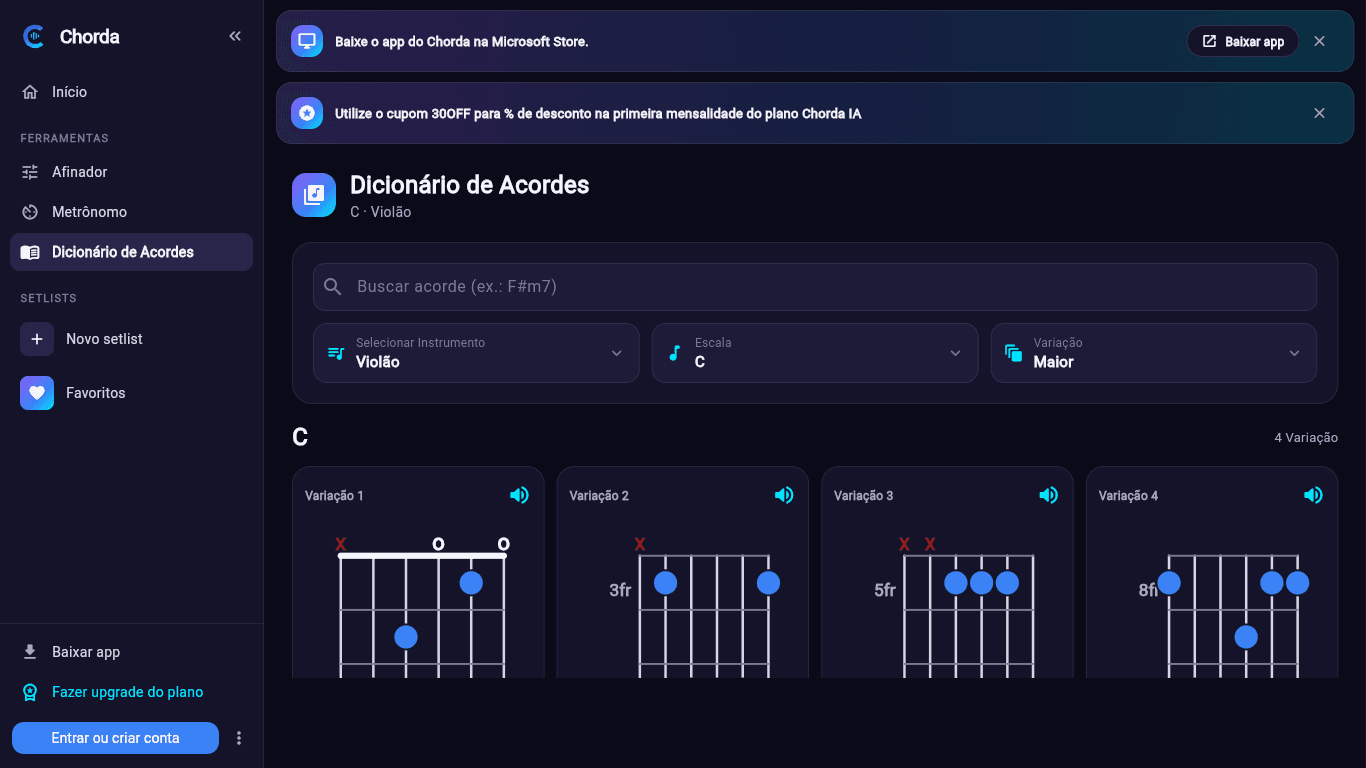
Task: Dismiss the 30OFF coupon banner
Action: point(1319,113)
